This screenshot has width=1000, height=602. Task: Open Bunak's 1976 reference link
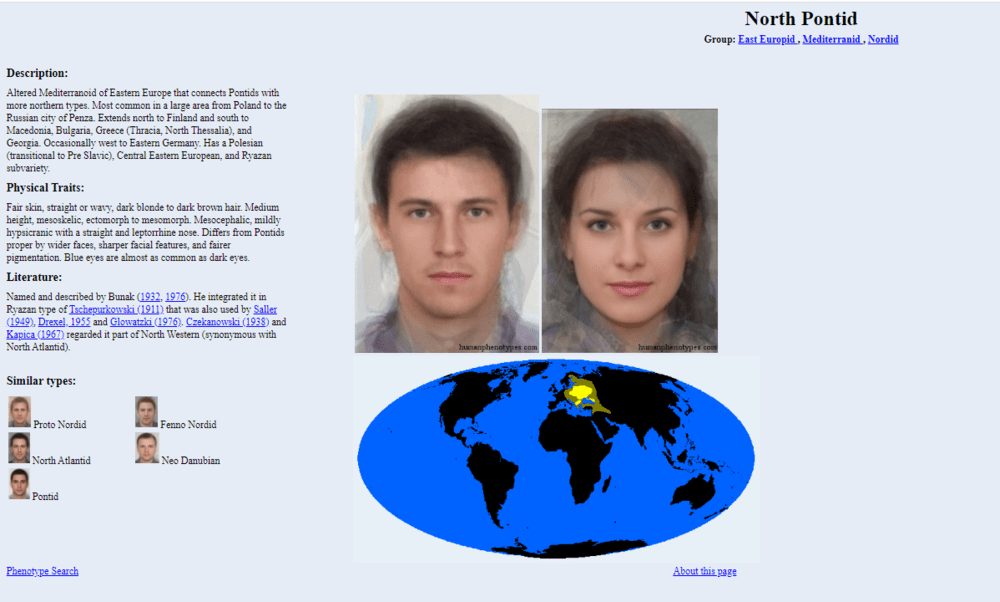point(176,297)
